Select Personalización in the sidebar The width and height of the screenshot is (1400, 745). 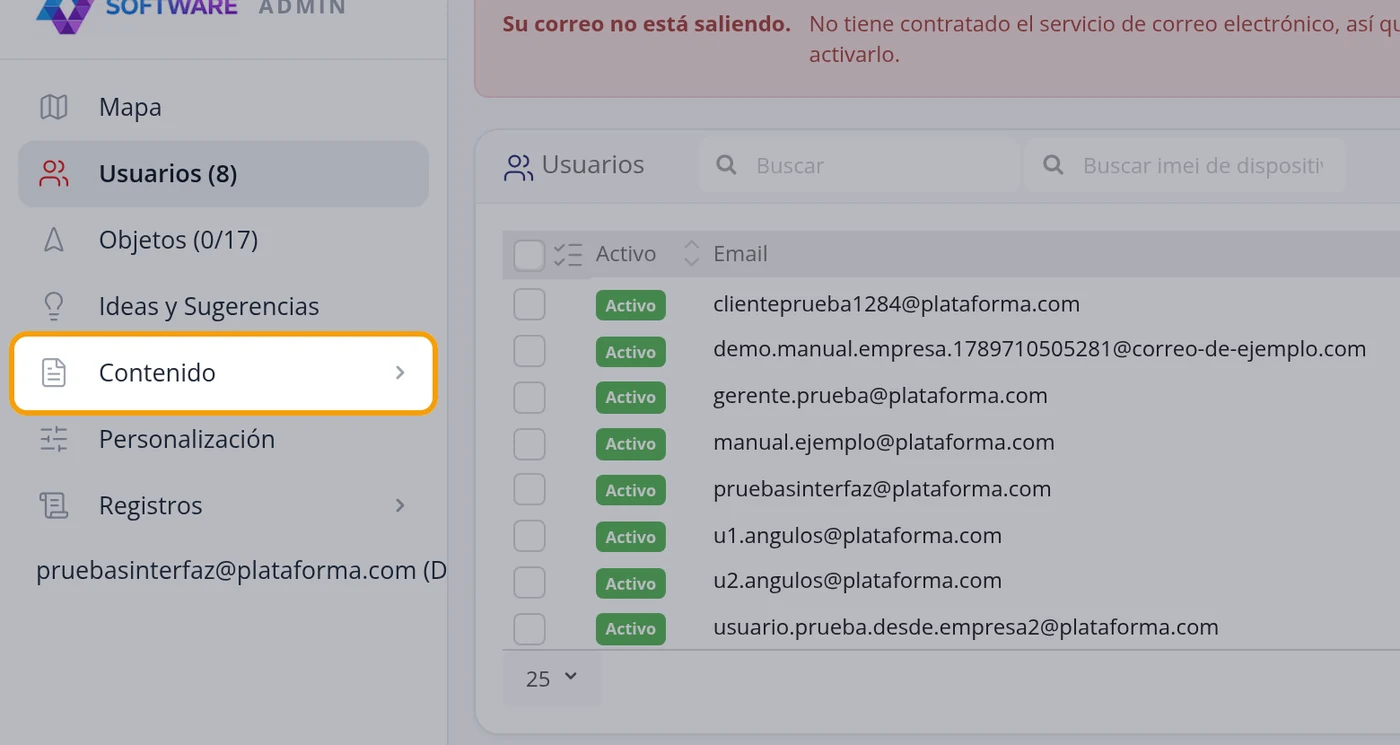click(223, 439)
